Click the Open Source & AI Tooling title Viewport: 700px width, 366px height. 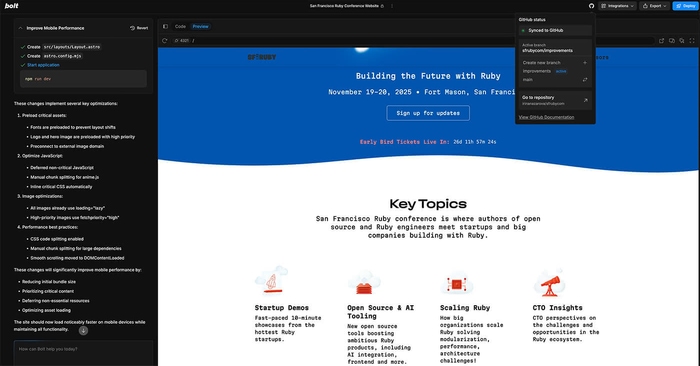[x=380, y=312]
